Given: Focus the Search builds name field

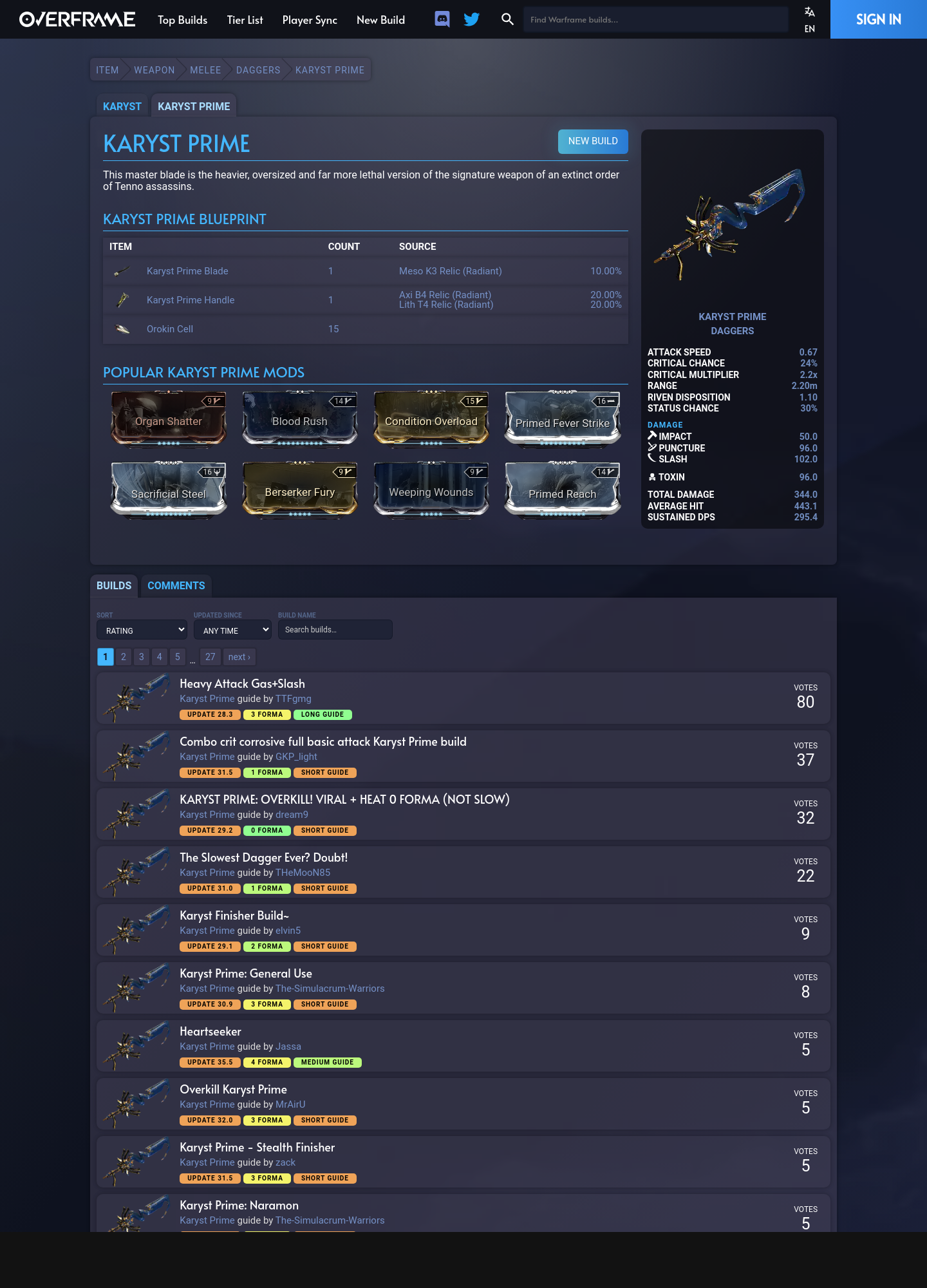Looking at the screenshot, I should coord(335,630).
